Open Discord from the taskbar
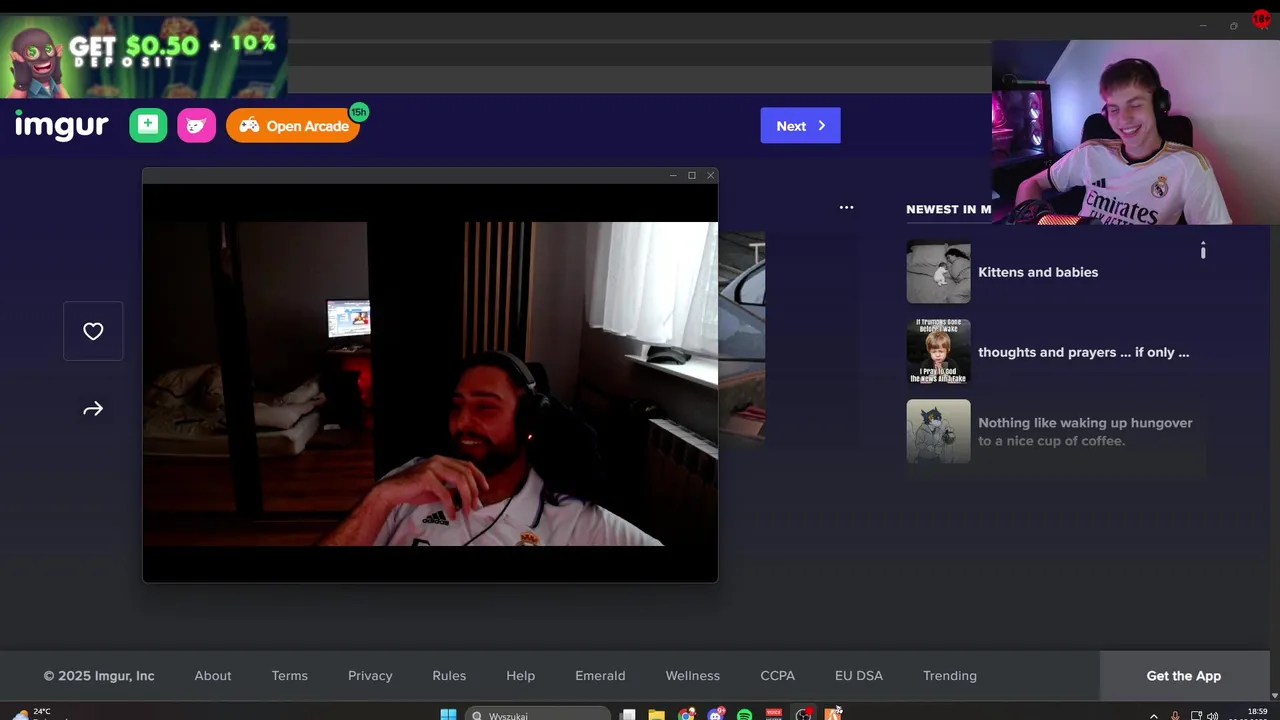Screen dimensions: 1280x720 (716, 714)
